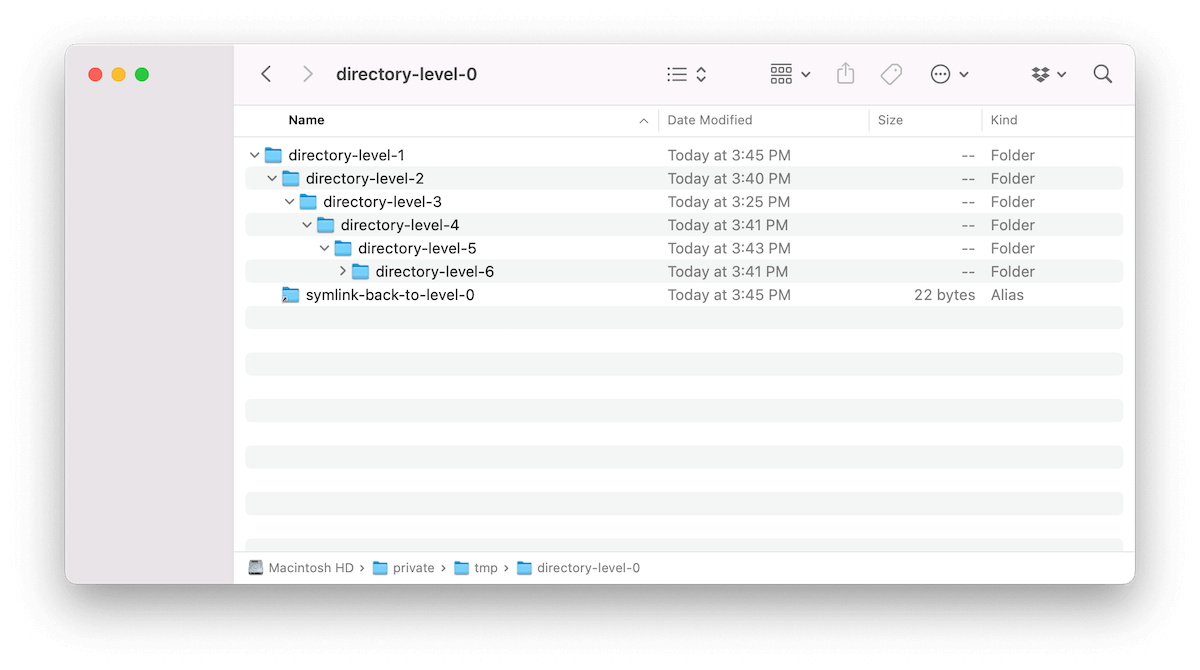Click the directory-level-1 folder icon

coord(273,155)
